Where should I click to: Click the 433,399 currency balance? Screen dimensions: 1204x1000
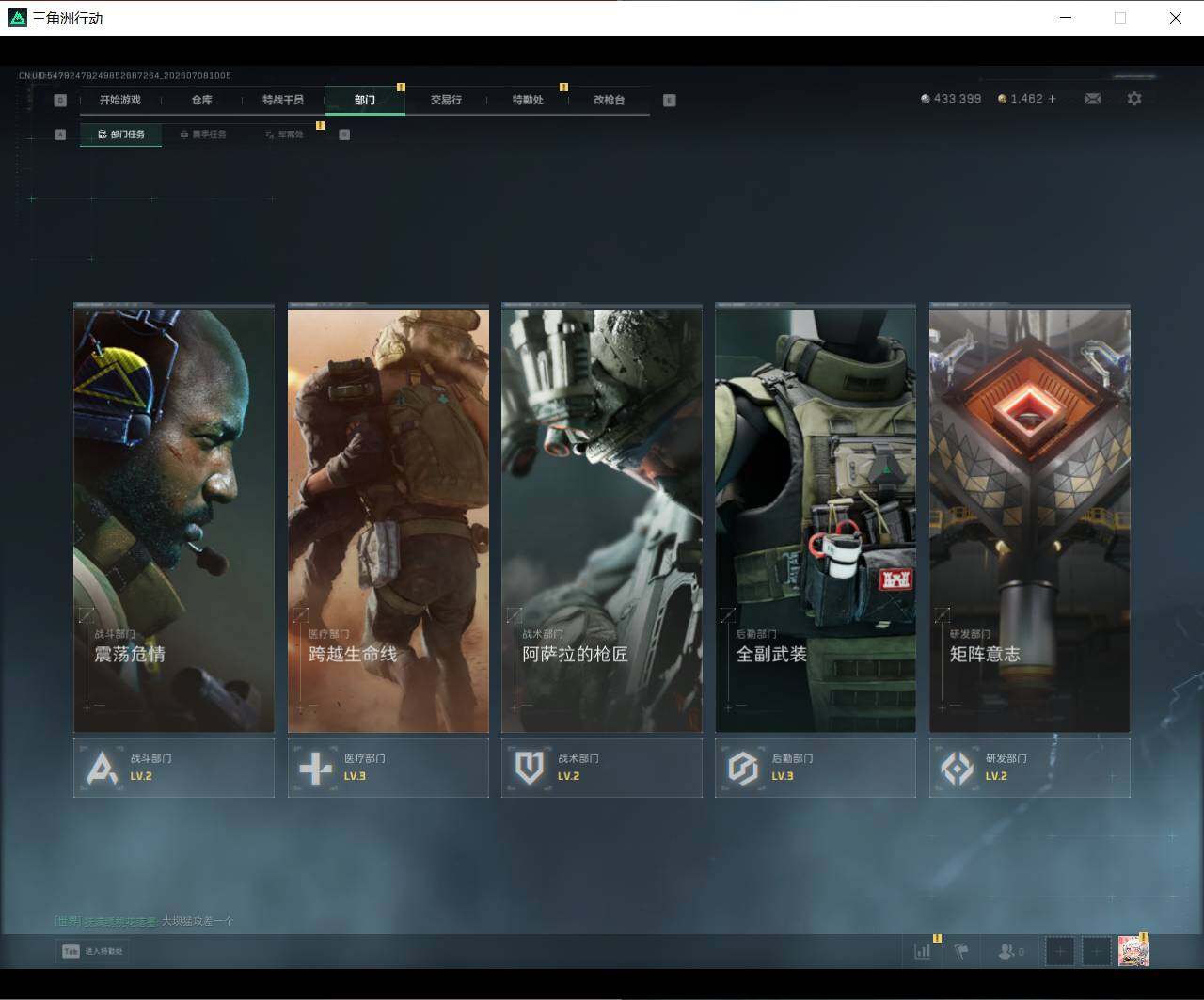(951, 99)
